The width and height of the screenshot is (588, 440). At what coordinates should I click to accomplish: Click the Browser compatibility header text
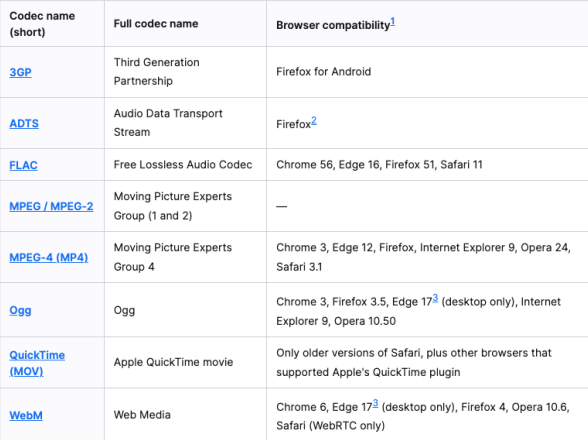coord(333,25)
